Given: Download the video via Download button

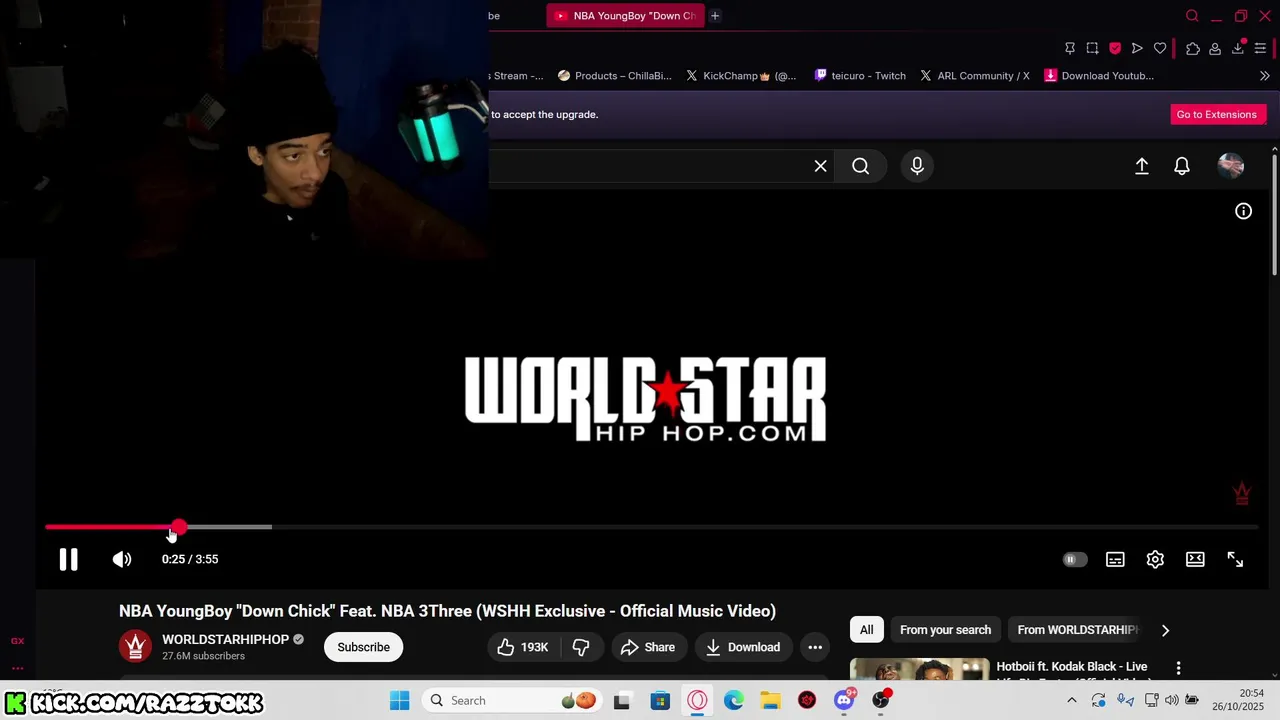Looking at the screenshot, I should click(x=743, y=647).
